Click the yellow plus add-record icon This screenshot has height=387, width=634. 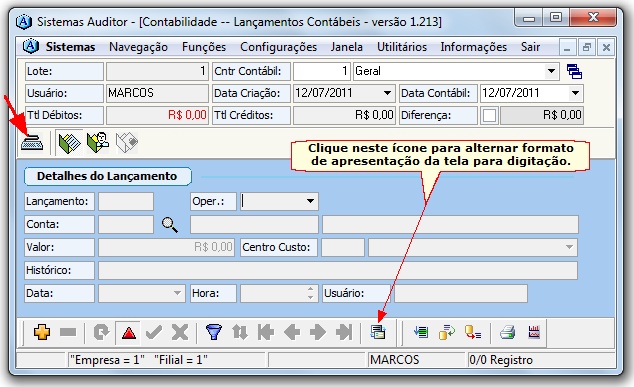[x=42, y=332]
